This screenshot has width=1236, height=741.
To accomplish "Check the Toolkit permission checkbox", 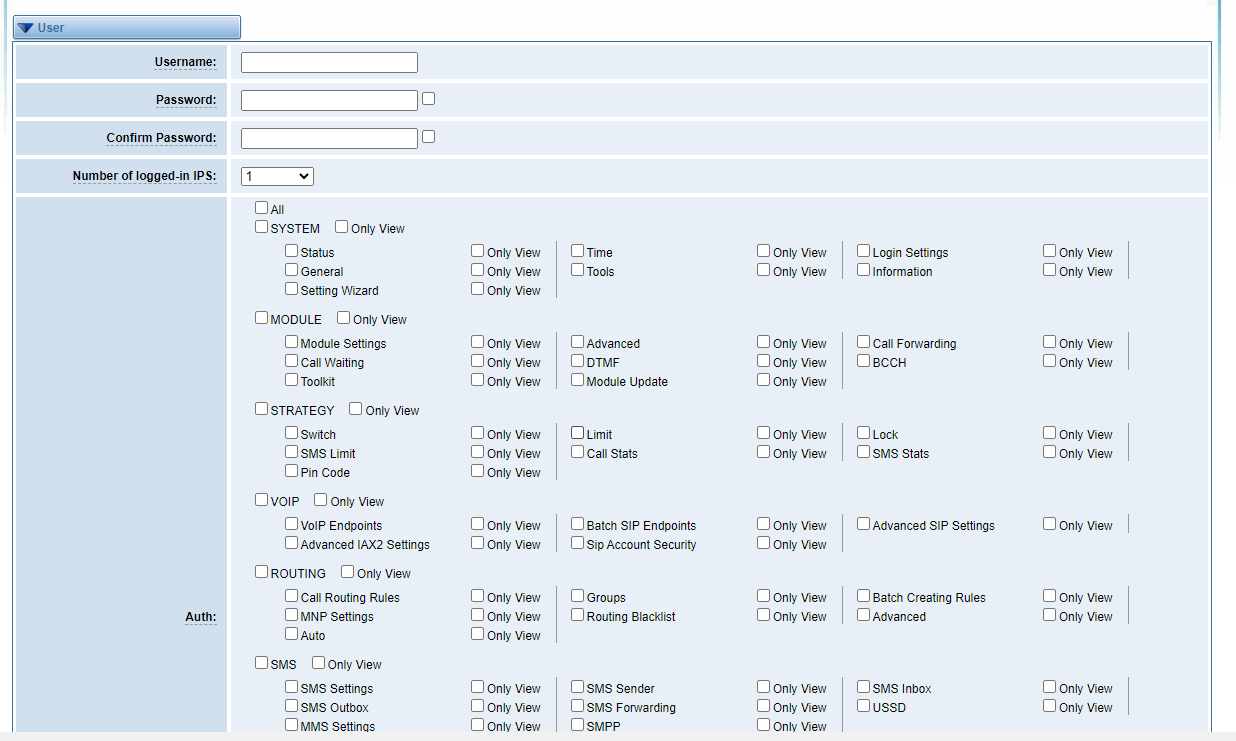I will 291,380.
